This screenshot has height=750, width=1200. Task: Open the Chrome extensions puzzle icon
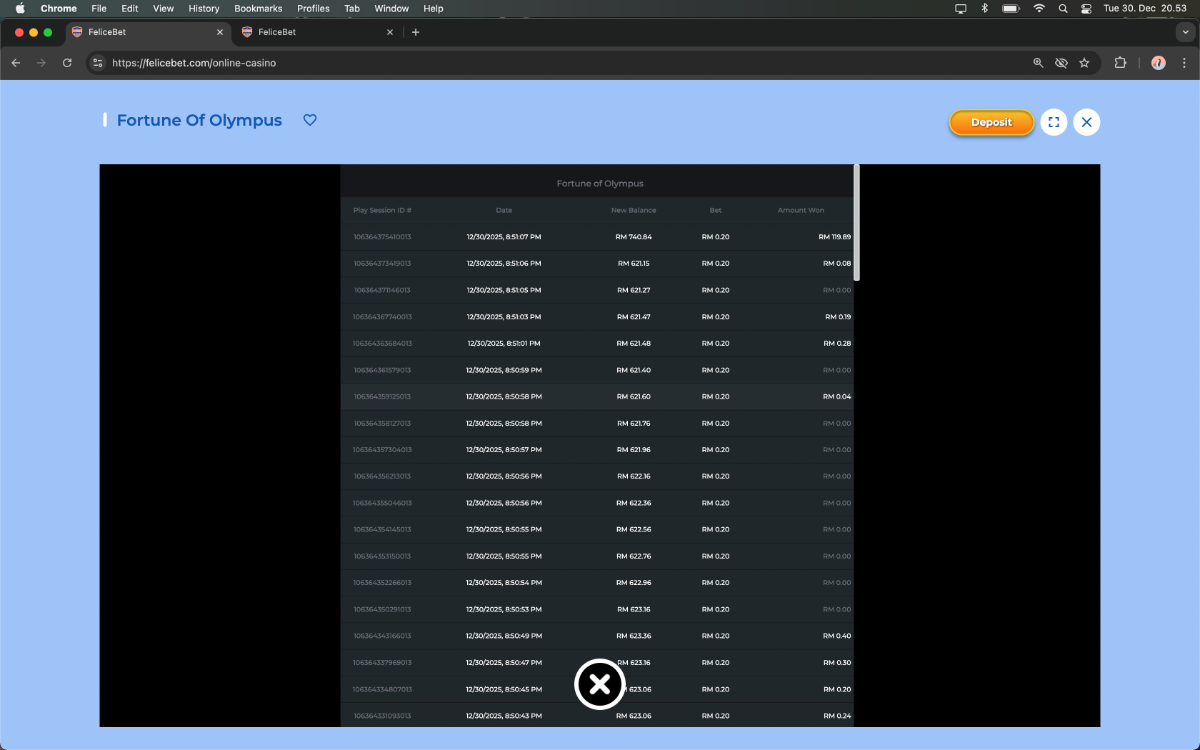click(1120, 63)
